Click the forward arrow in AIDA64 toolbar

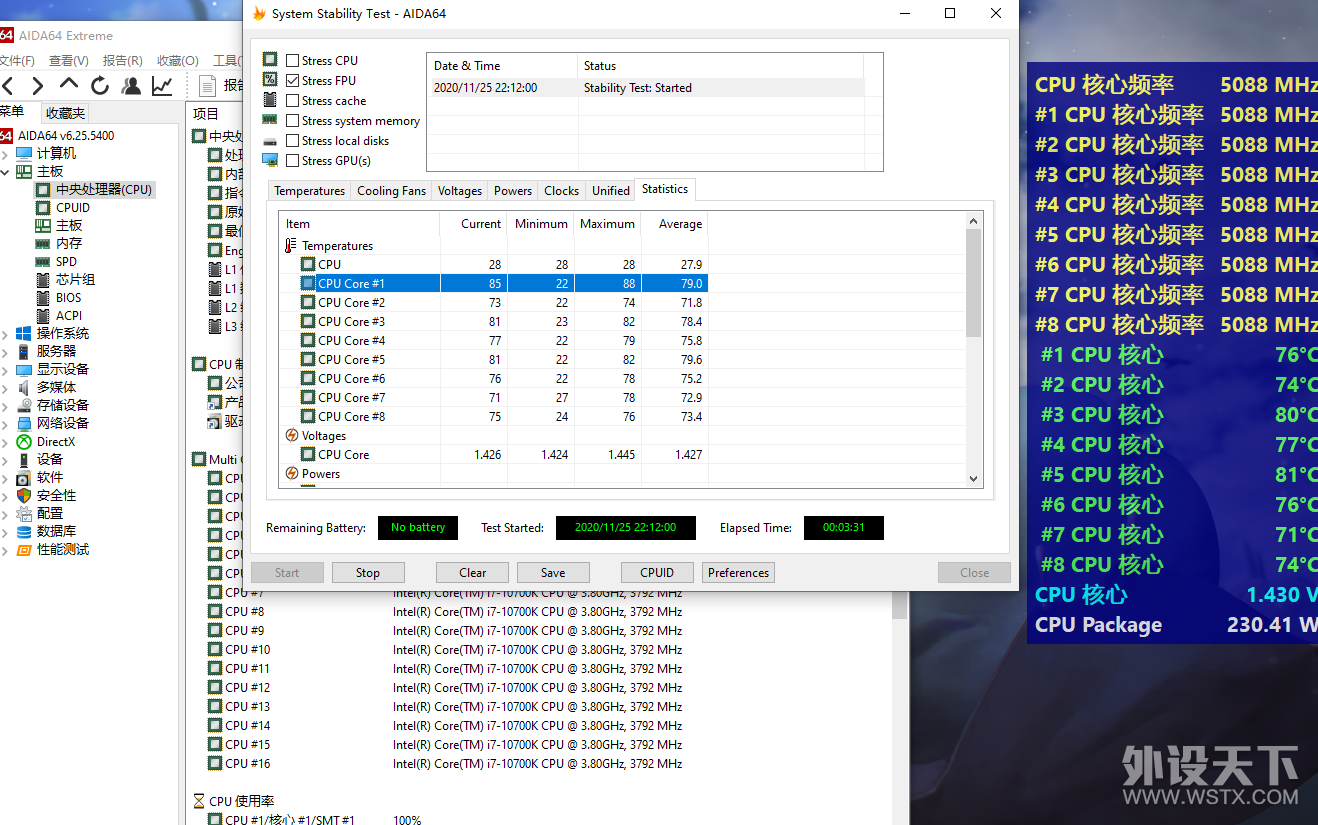pos(37,86)
